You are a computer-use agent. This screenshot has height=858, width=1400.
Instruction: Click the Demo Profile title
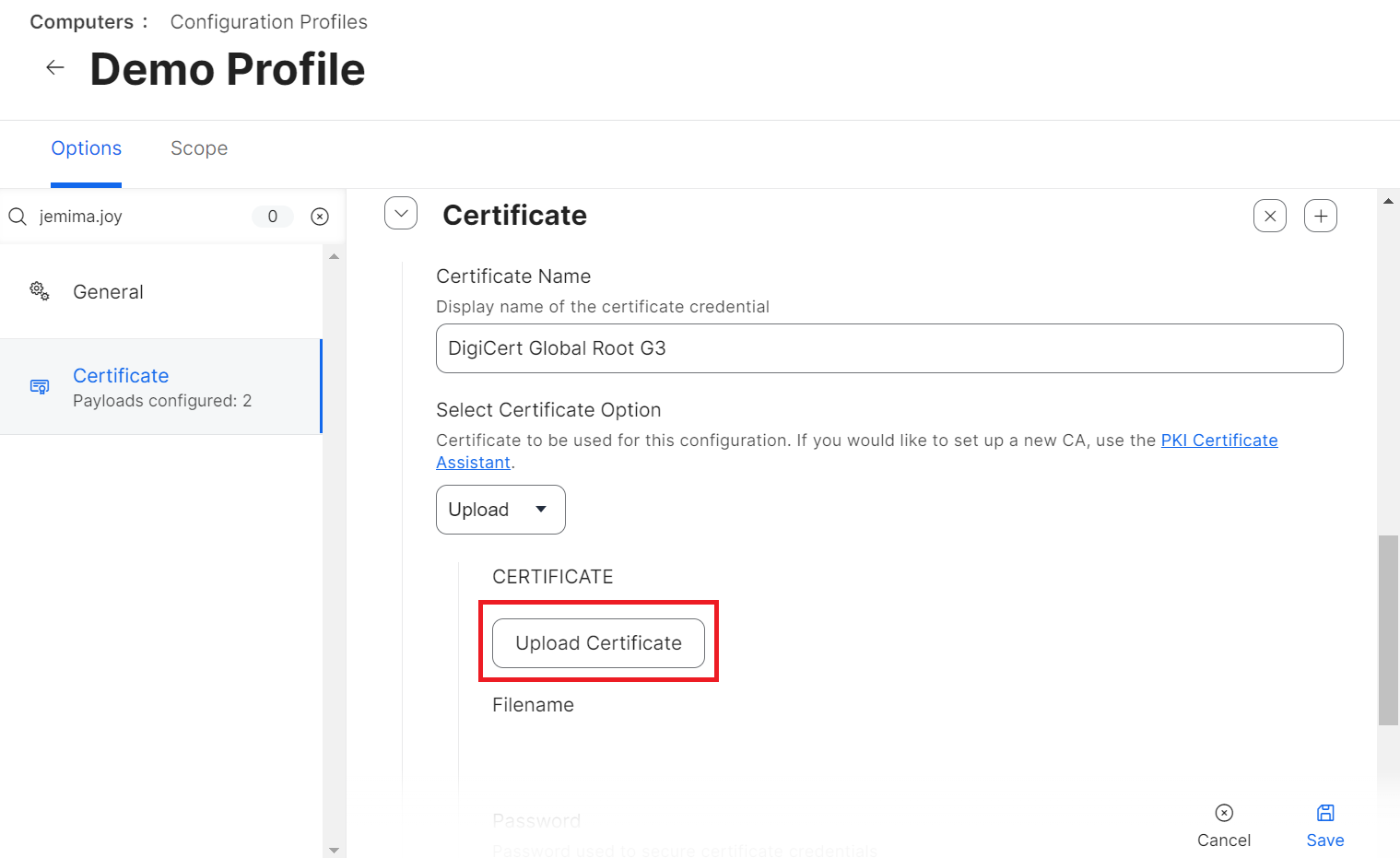pyautogui.click(x=228, y=69)
